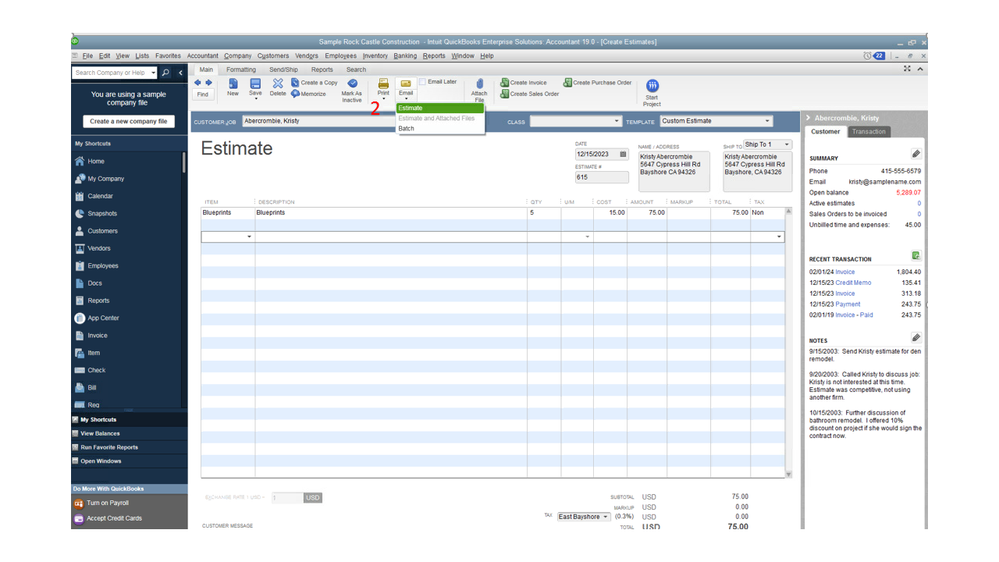Toggle the Email Later checkbox
The image size is (999, 562).
click(423, 82)
